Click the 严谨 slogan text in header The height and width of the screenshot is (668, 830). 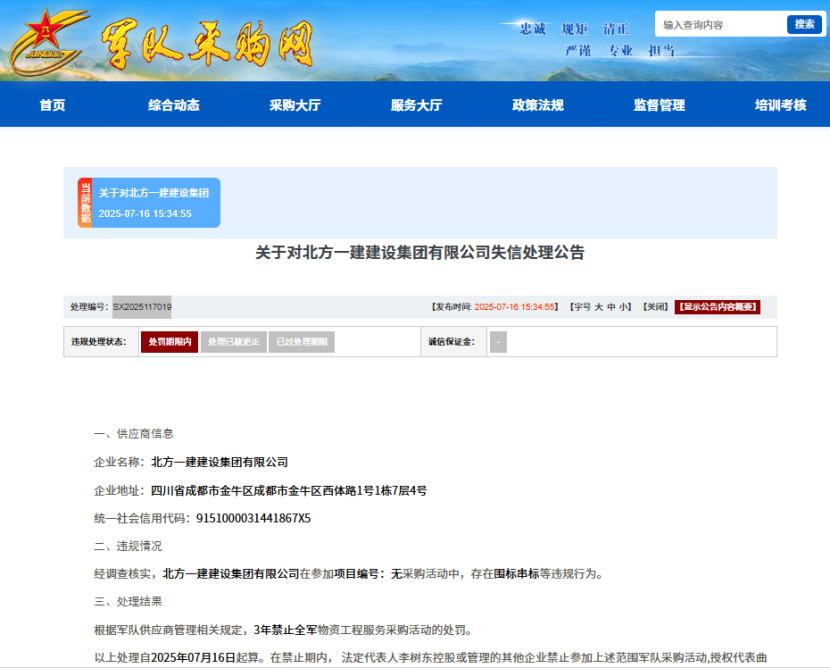point(578,50)
